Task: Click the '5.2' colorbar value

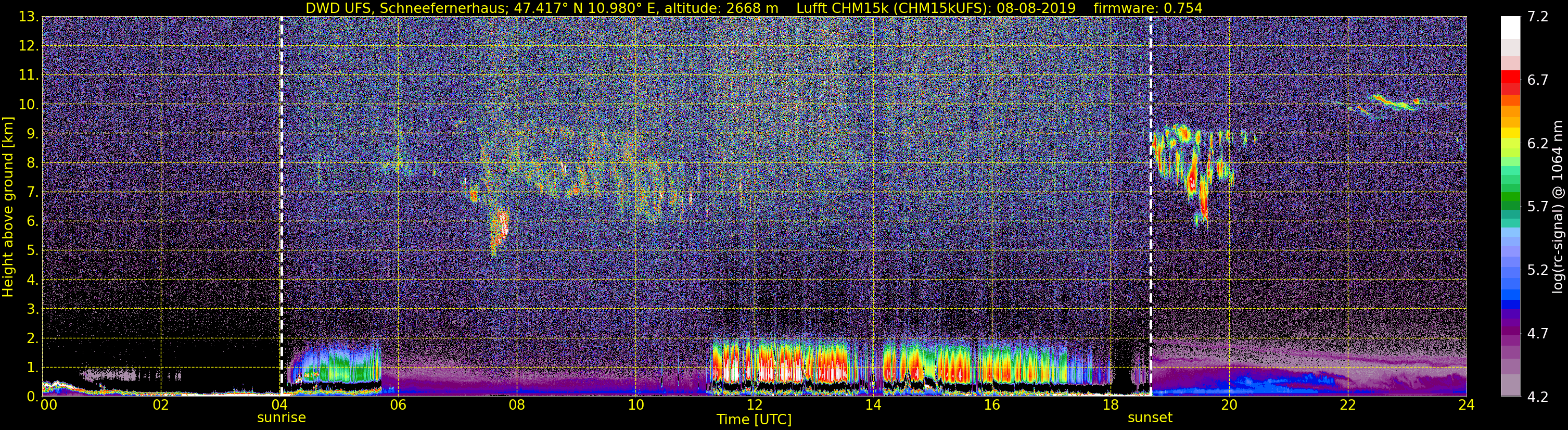Action: (1538, 270)
